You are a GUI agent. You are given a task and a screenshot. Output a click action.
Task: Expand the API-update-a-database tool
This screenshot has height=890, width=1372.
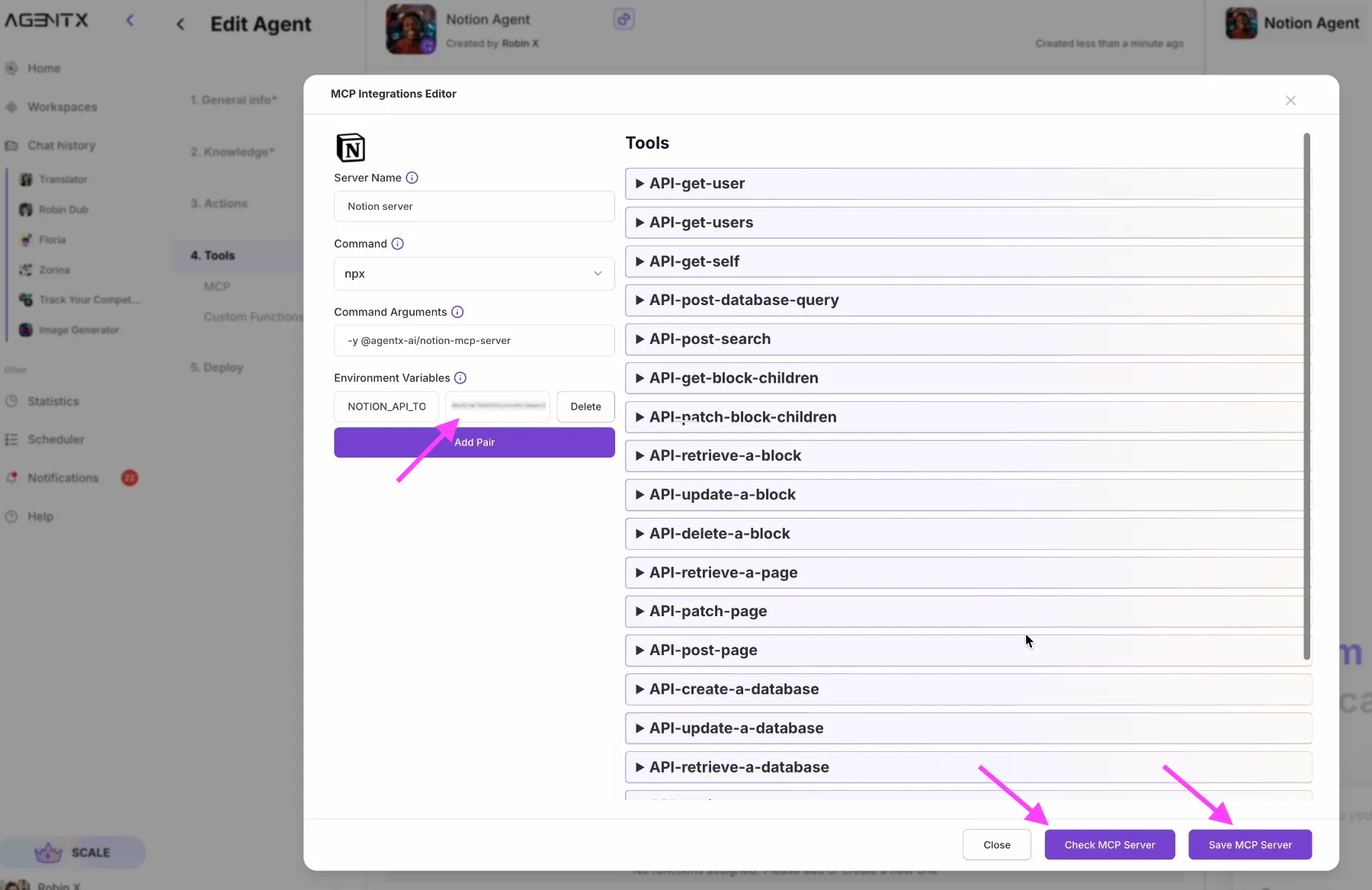coord(968,728)
